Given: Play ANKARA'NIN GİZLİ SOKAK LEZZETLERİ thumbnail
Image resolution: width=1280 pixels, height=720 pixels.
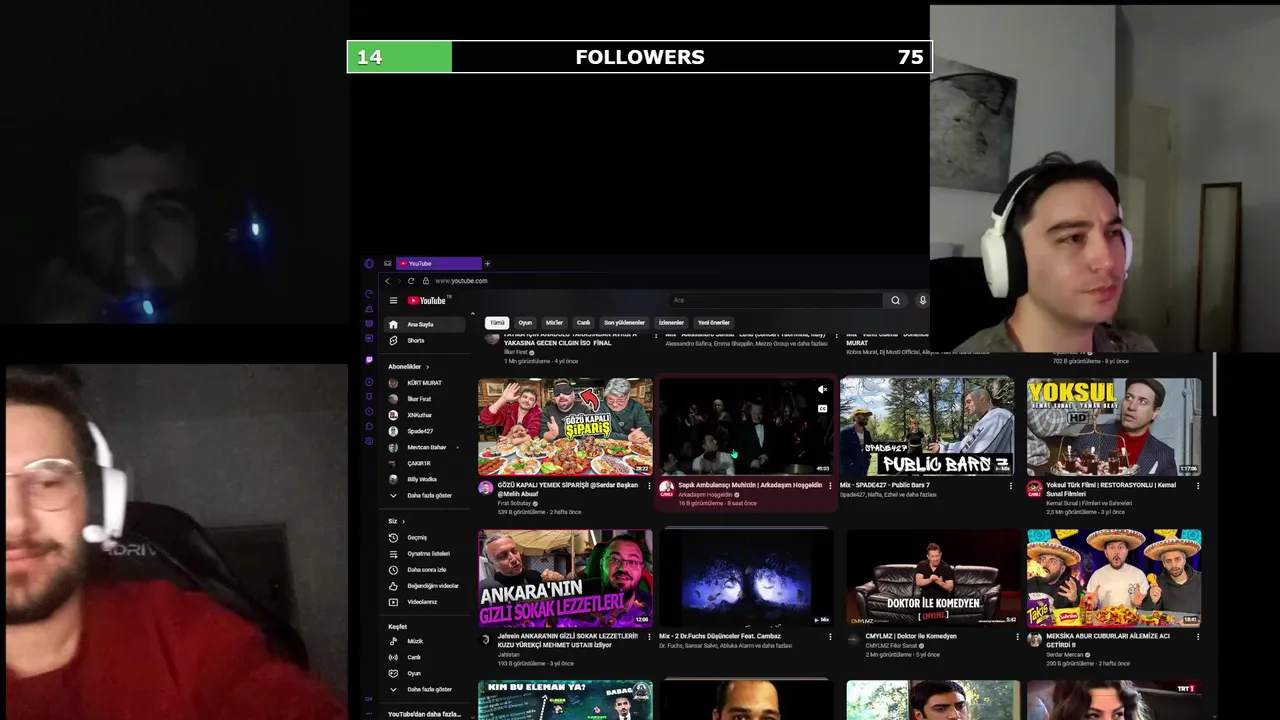Looking at the screenshot, I should point(565,577).
